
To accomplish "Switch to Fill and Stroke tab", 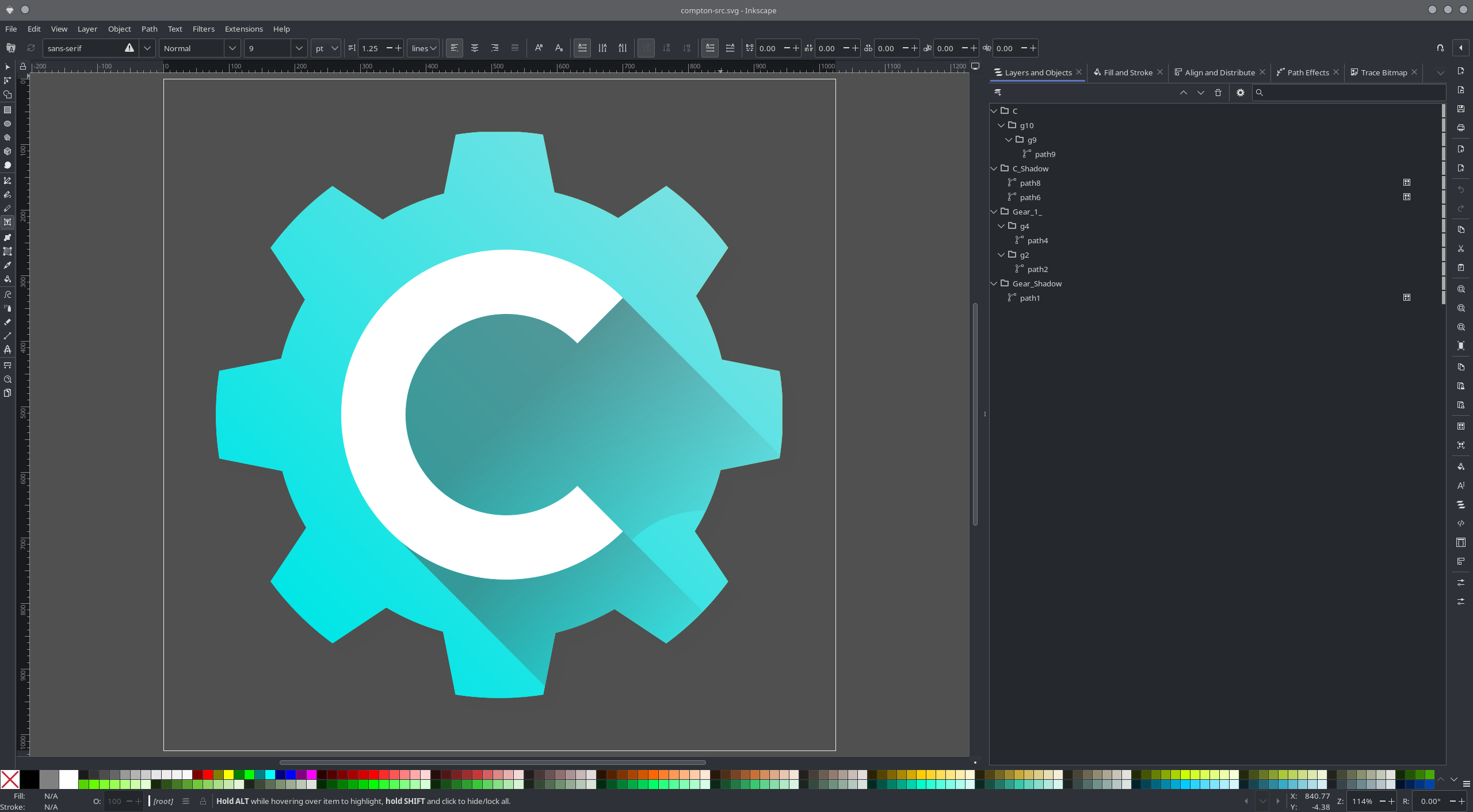I will [1127, 72].
